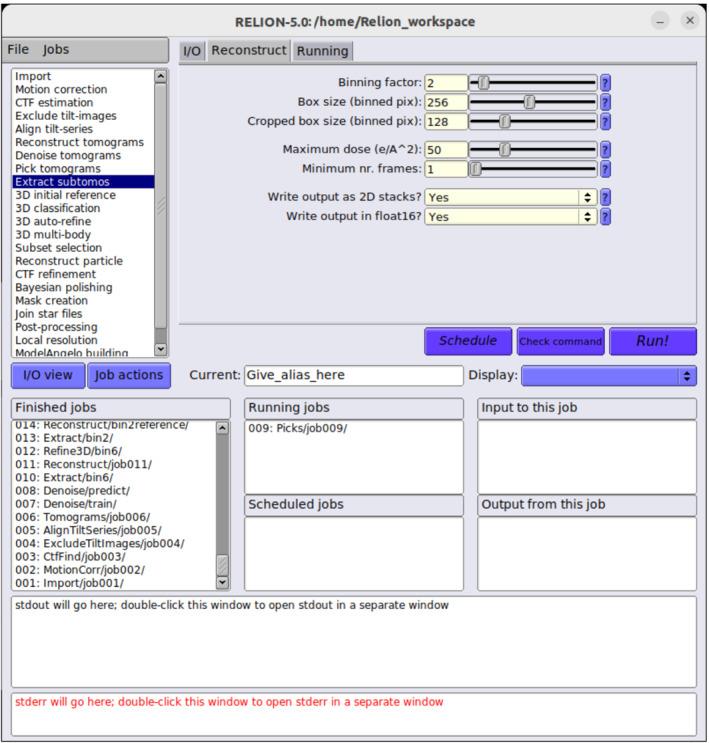Select Import job type

[x=83, y=76]
